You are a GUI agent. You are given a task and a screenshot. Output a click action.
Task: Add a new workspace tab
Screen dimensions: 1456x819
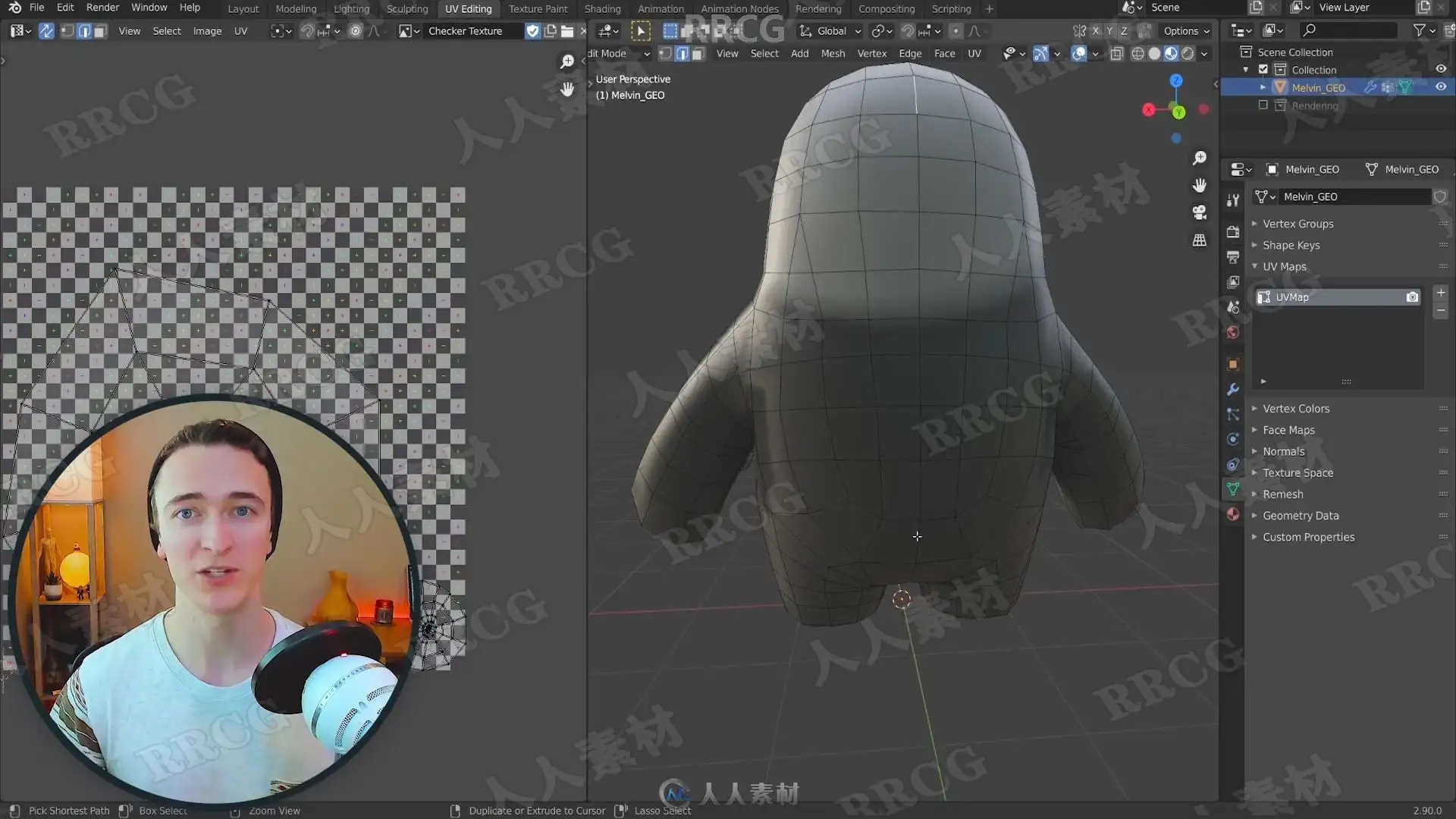click(x=989, y=9)
